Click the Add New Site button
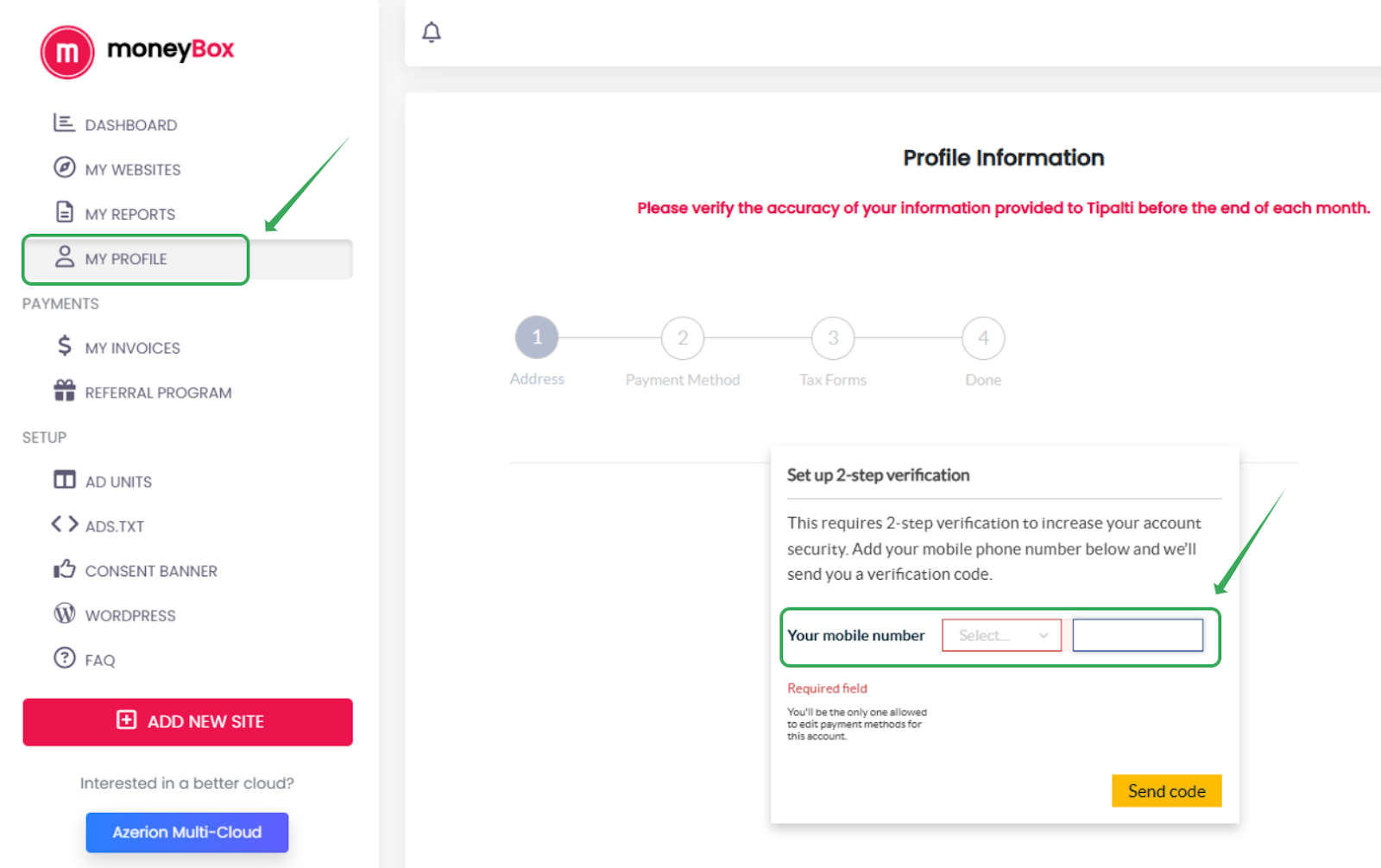Viewport: 1381px width, 868px height. pos(187,722)
